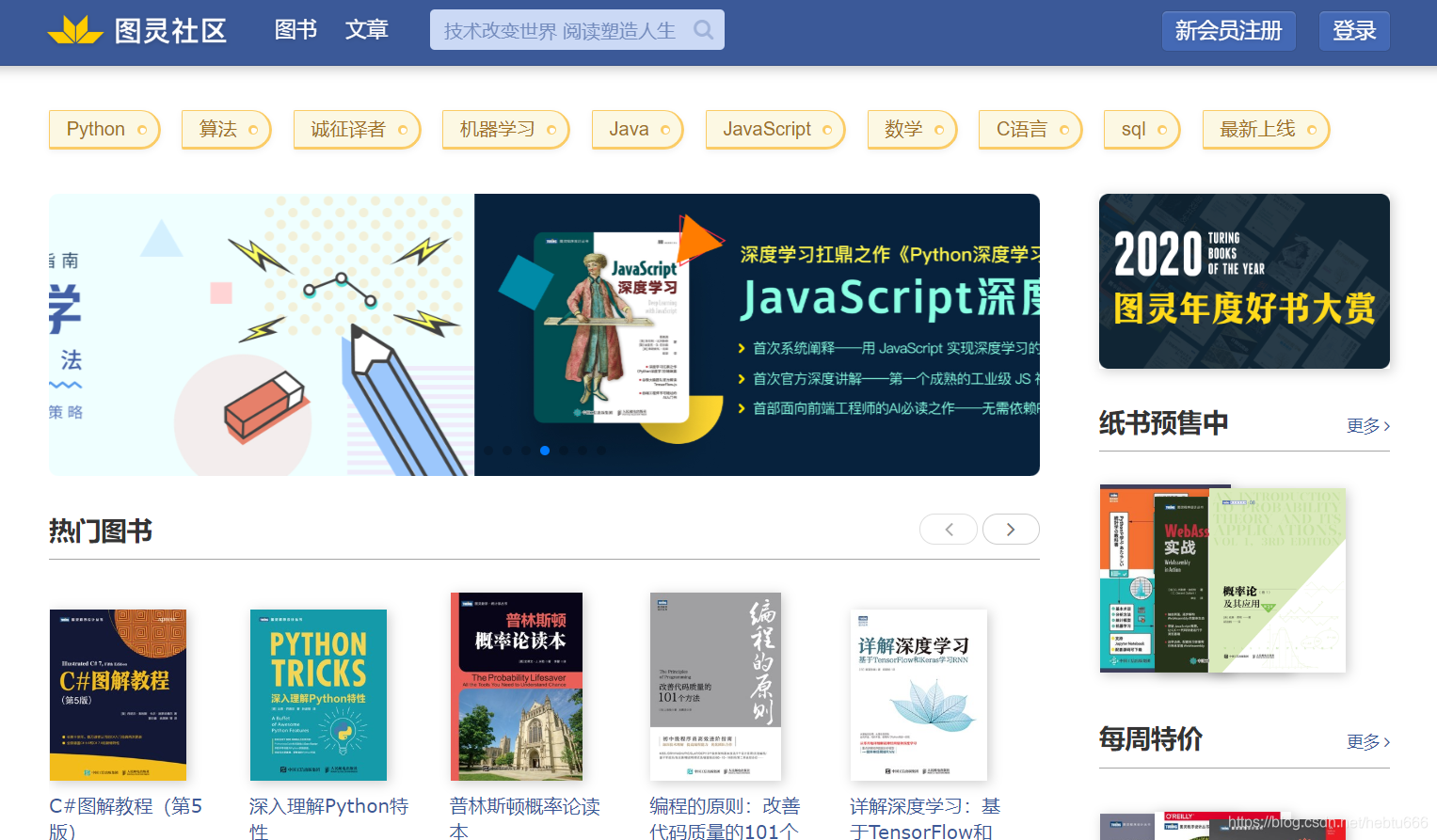Click the 热门图书 section heading
Image resolution: width=1437 pixels, height=840 pixels.
point(101,531)
